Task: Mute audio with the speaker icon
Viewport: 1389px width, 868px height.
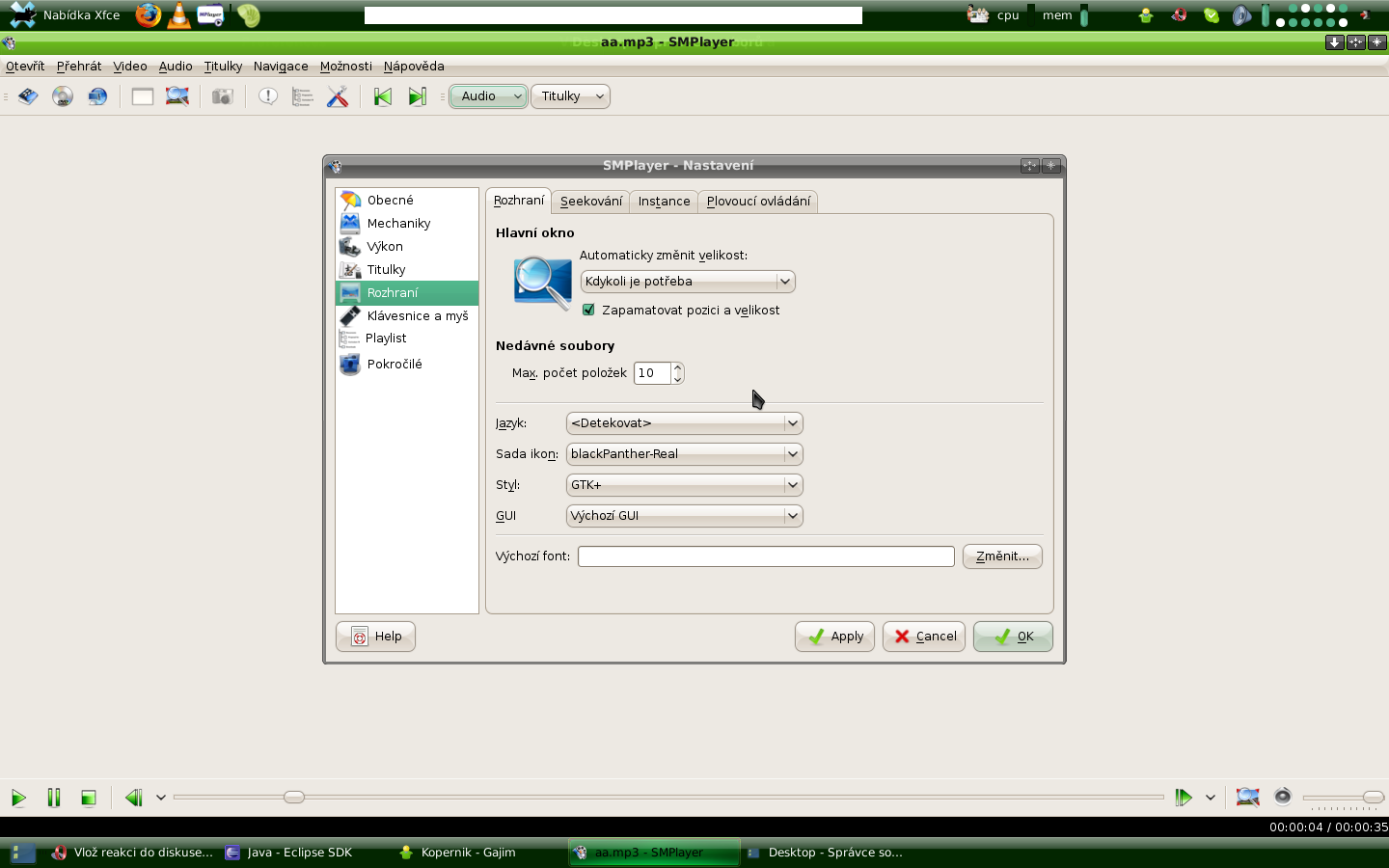Action: click(1283, 797)
